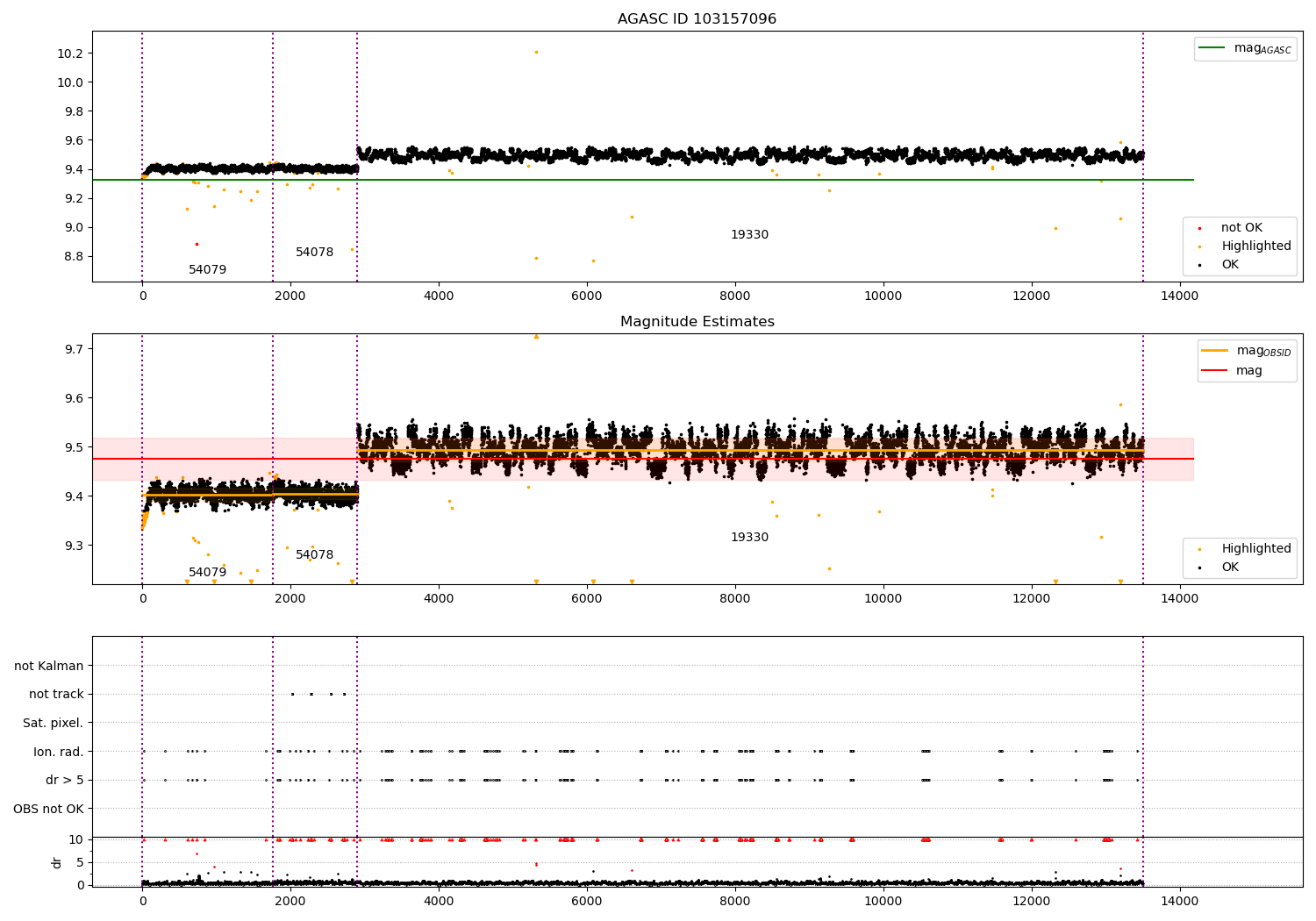
Task: Click the green mag AGASC legend line
Action: [1212, 48]
